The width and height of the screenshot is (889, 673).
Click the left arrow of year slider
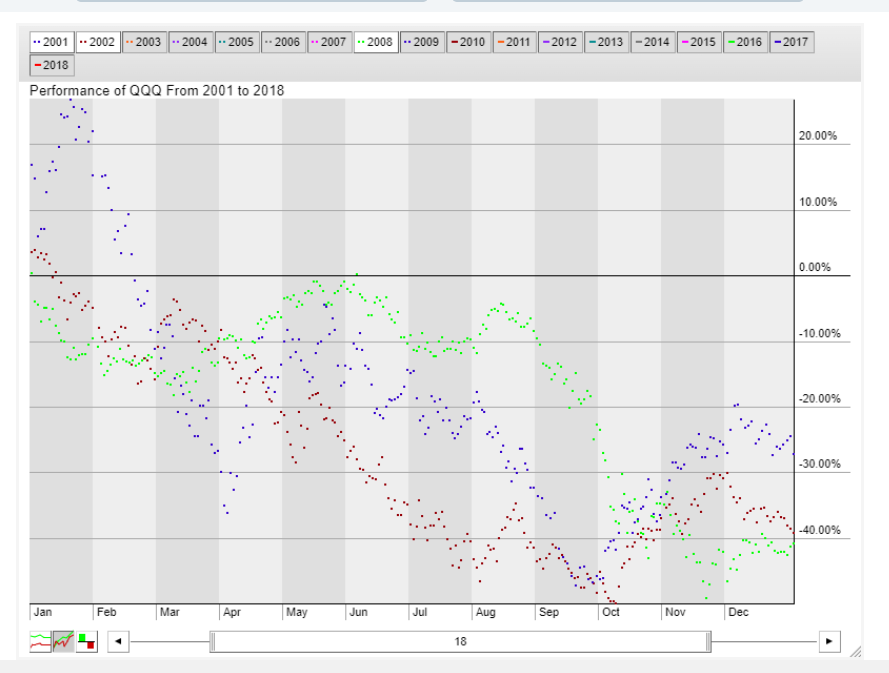118,642
